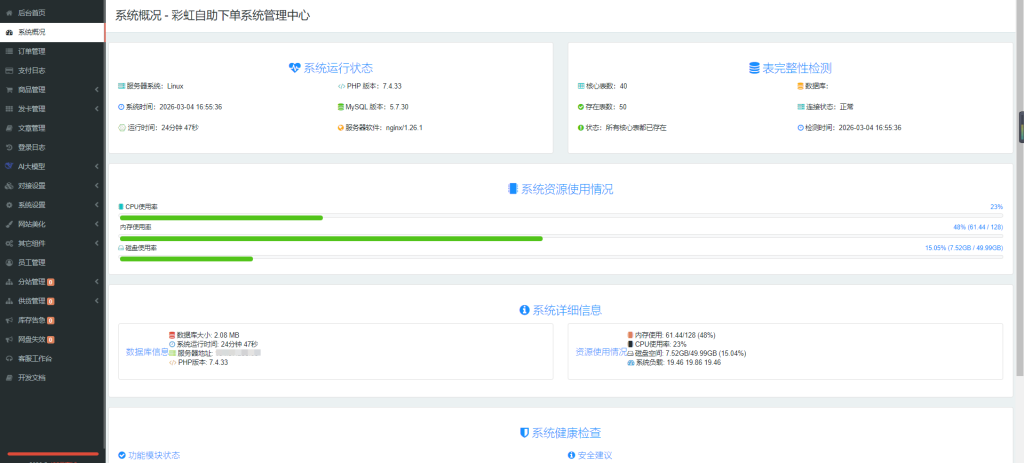Expand the 商品管理 submenu arrow
The width and height of the screenshot is (1024, 463).
[x=95, y=89]
